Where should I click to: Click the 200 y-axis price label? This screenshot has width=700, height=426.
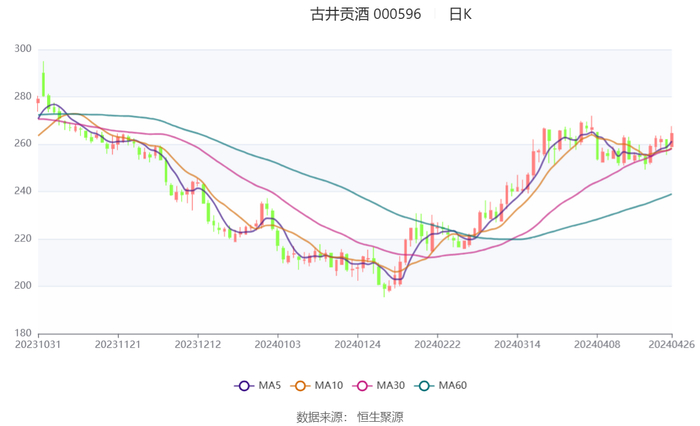pyautogui.click(x=23, y=285)
